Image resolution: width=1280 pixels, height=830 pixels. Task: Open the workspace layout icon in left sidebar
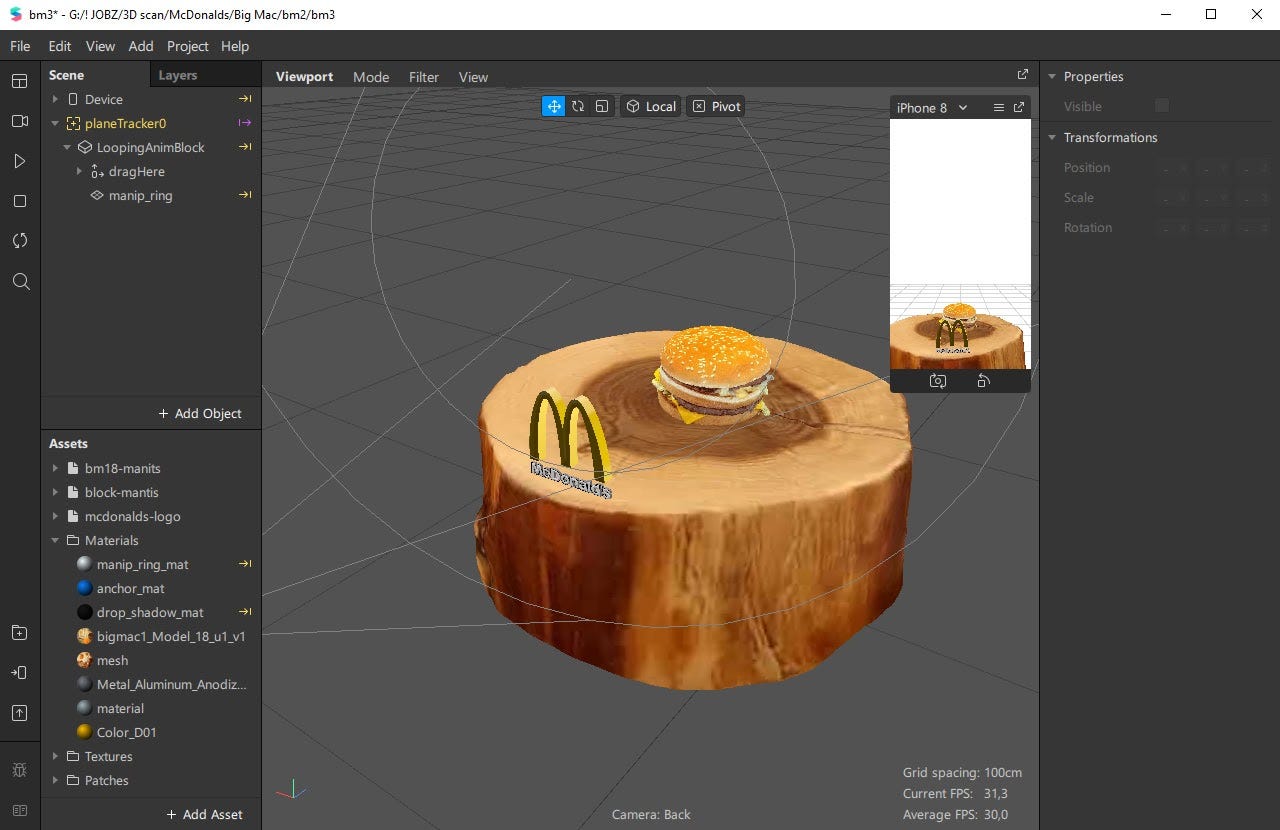click(20, 81)
